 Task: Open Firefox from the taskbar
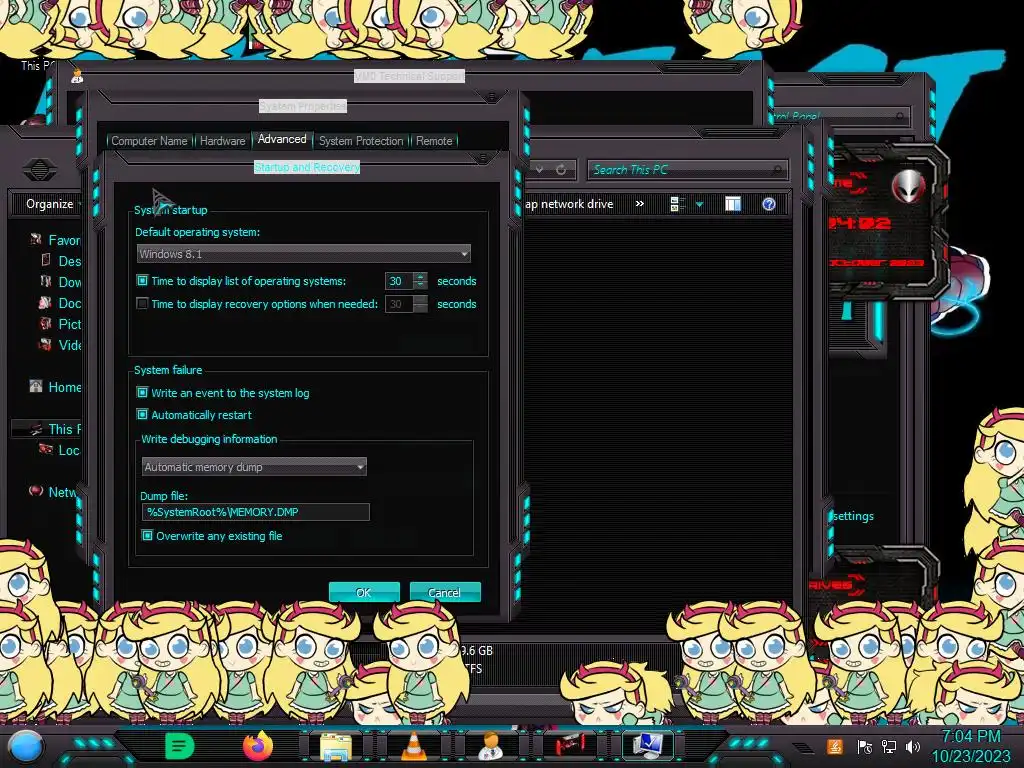pyautogui.click(x=257, y=745)
